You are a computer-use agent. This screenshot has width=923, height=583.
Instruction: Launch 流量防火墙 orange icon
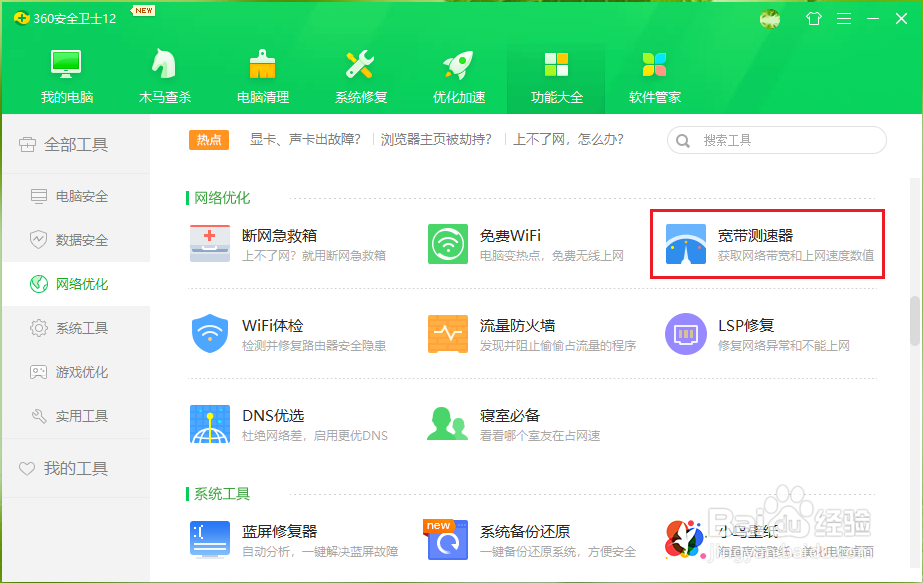coord(448,333)
